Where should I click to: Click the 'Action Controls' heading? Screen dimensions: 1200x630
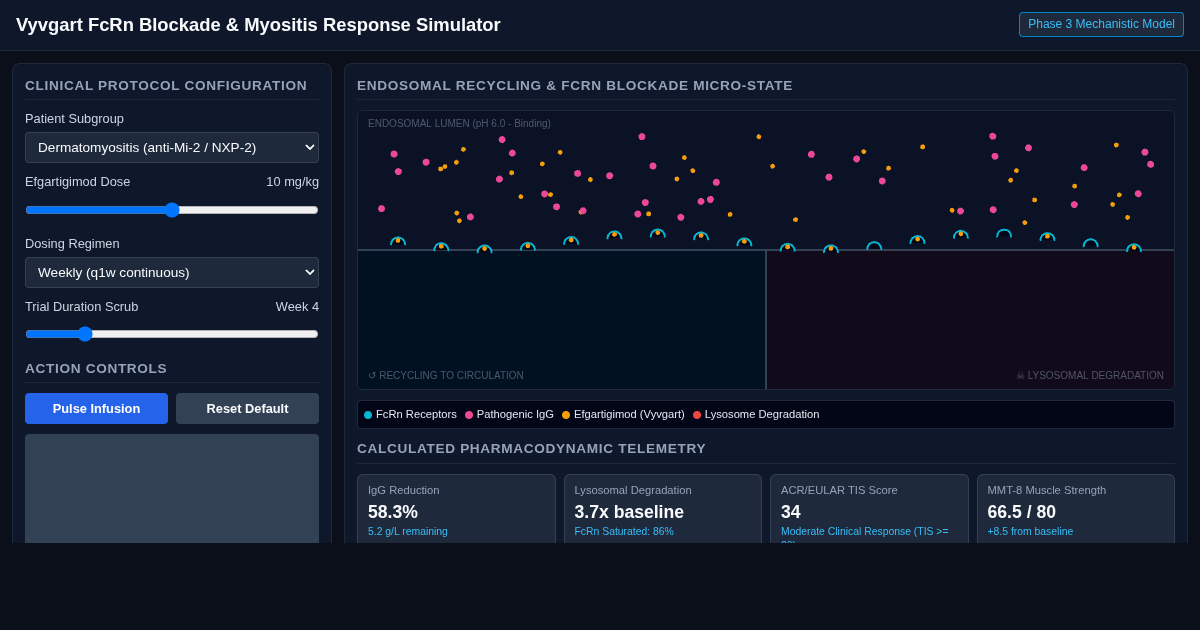[x=96, y=369]
